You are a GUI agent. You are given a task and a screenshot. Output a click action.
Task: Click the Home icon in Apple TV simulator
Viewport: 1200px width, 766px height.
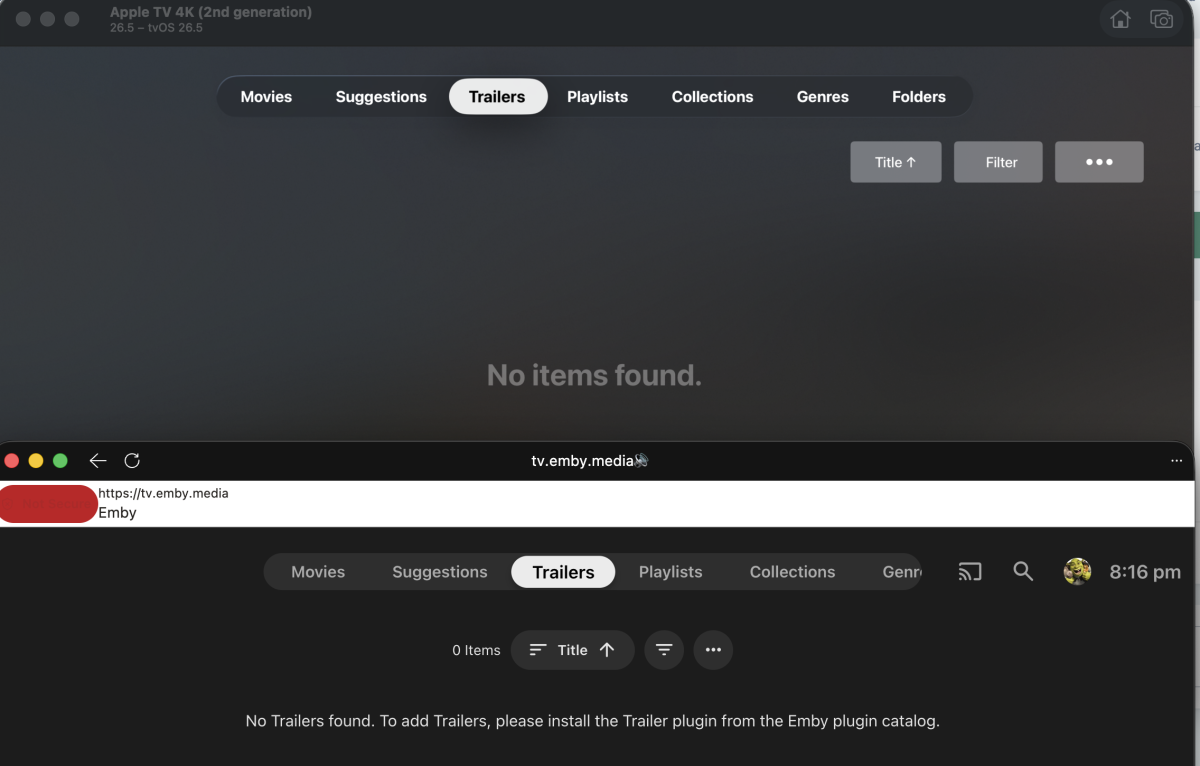(1120, 19)
